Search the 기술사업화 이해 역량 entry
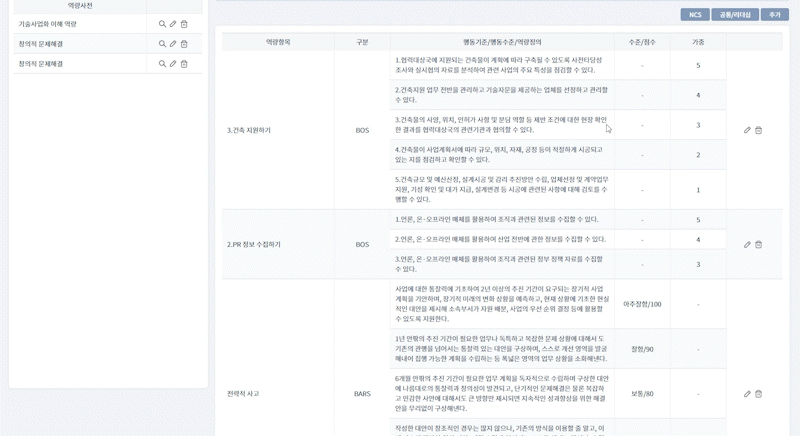 162,24
